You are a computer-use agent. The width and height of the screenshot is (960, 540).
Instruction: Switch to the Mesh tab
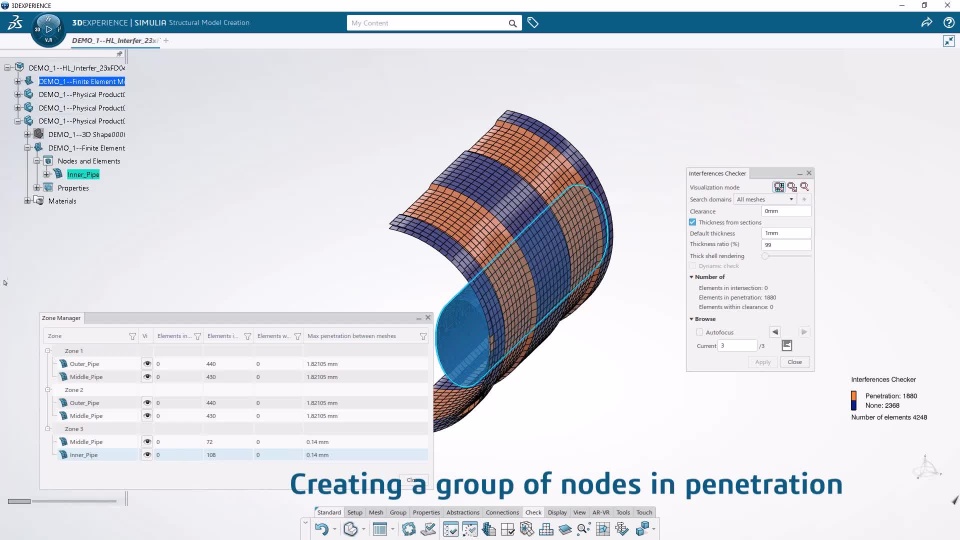pyautogui.click(x=376, y=512)
